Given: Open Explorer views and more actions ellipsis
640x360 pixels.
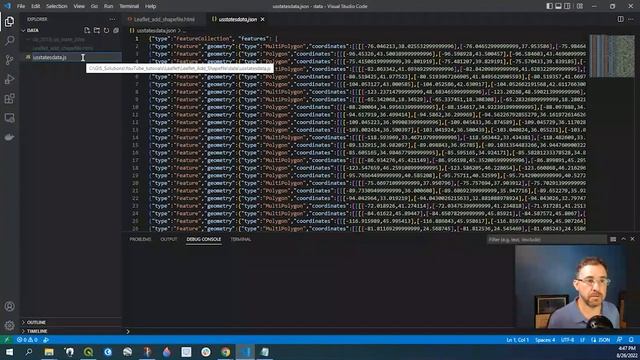Looking at the screenshot, I should pos(112,19).
